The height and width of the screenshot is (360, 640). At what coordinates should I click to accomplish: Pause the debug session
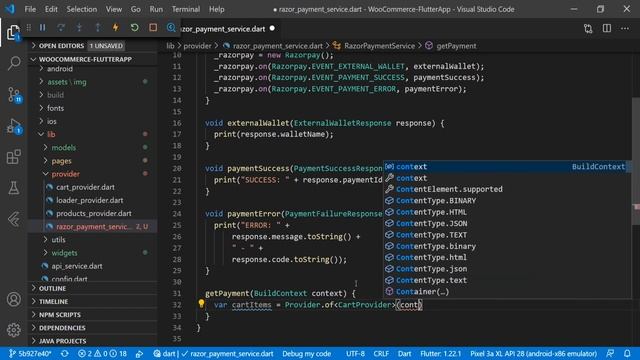(x=42, y=28)
